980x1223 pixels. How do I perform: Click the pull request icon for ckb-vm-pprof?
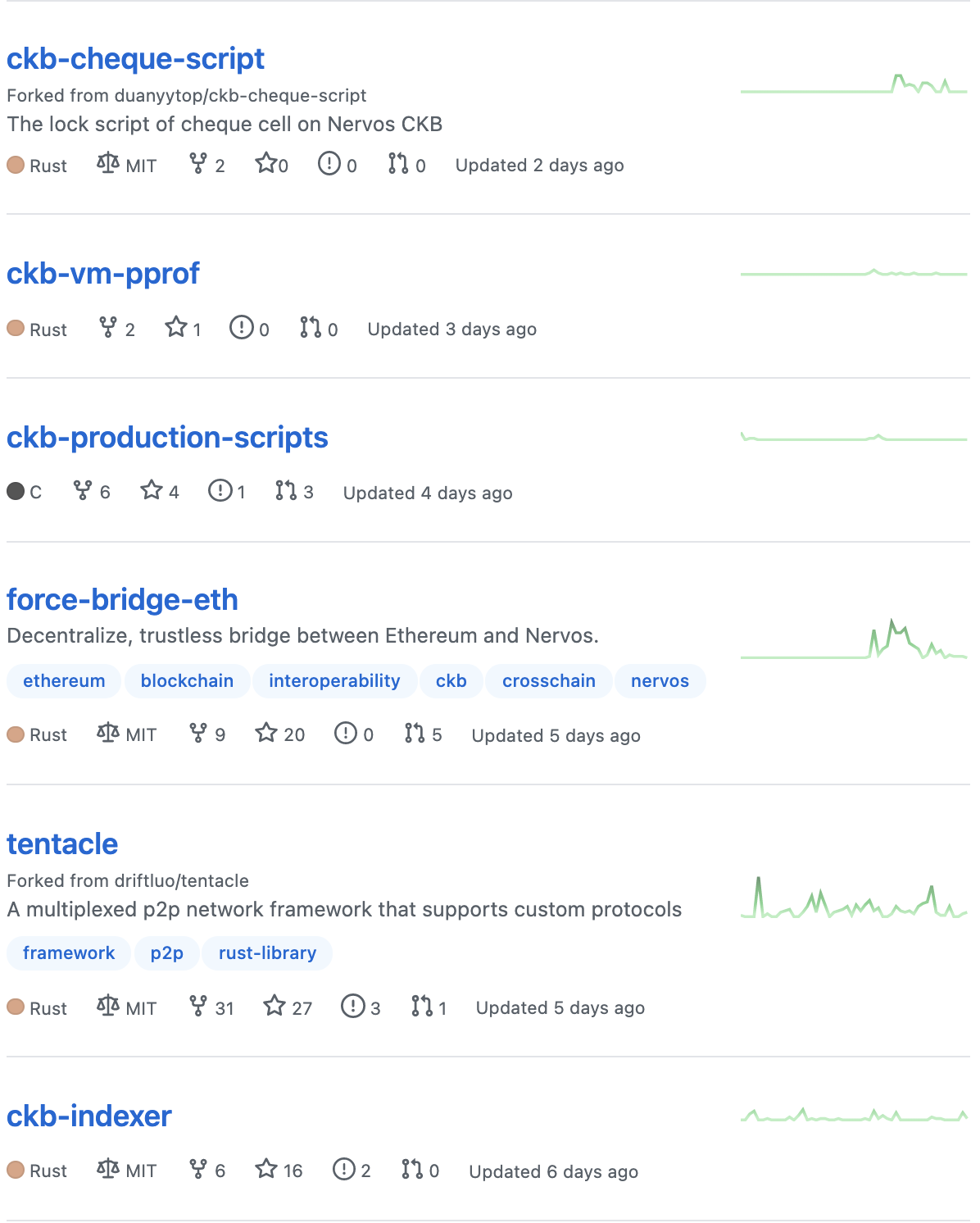point(311,327)
